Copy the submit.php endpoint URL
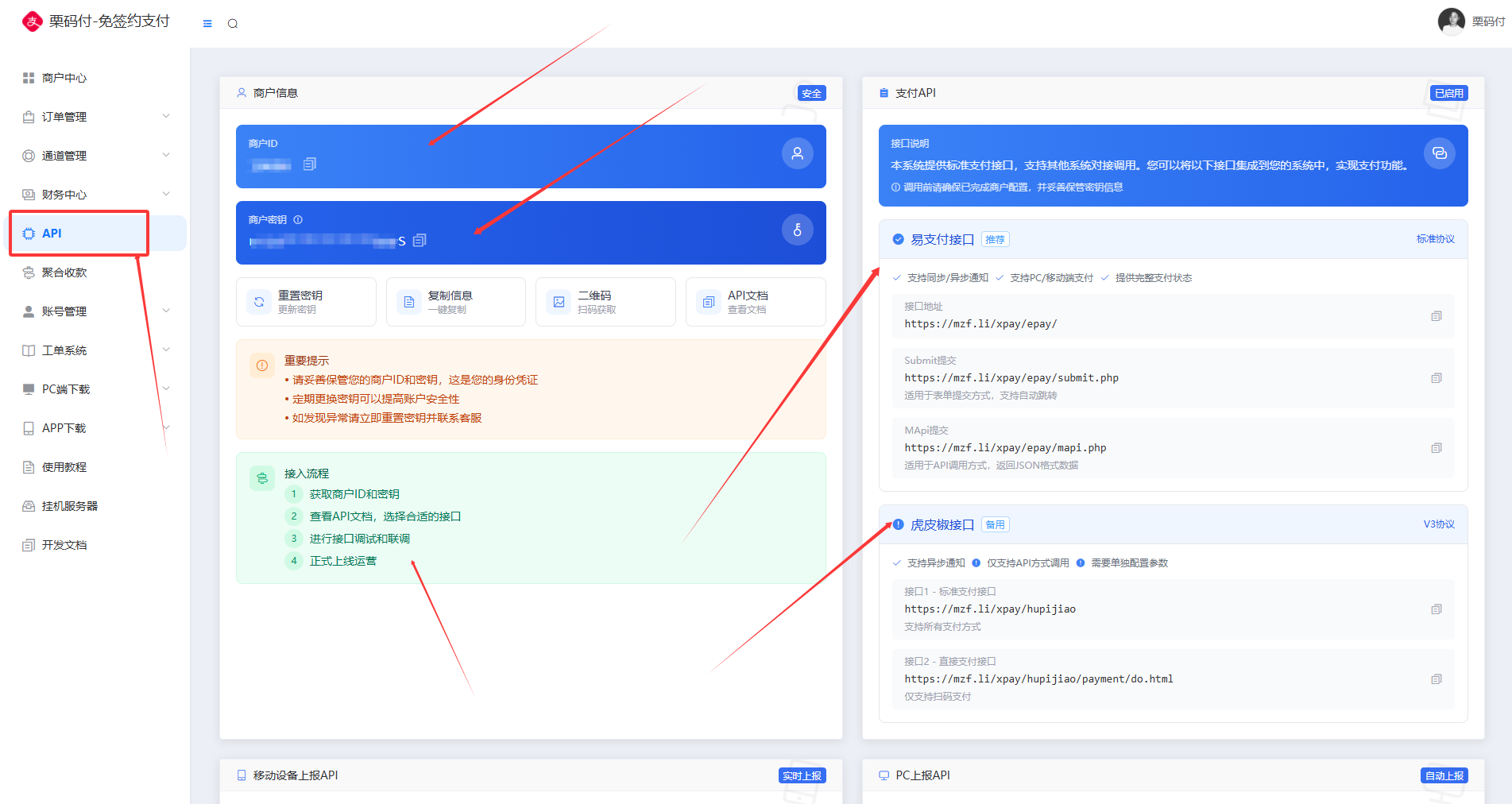The height and width of the screenshot is (804, 1512). (1436, 378)
